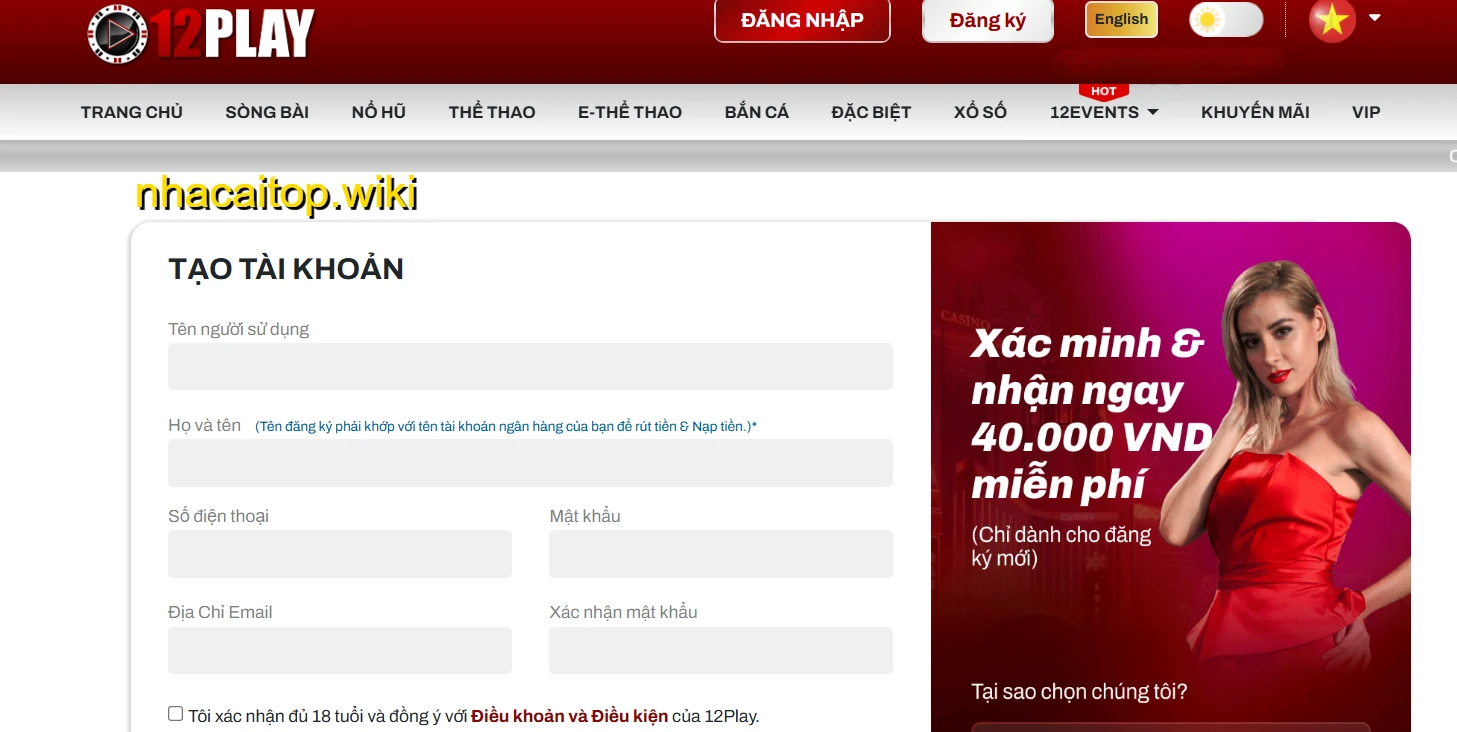Check the 18 tuổi confirmation checkbox
Screen dimensions: 1457x732
176,714
